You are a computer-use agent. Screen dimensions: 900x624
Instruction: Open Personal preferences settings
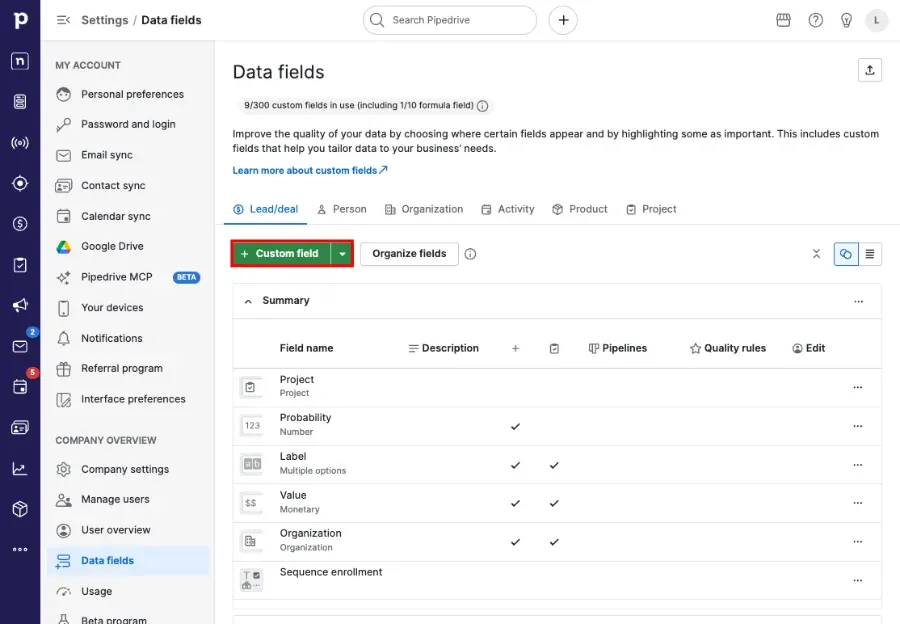[x=128, y=94]
